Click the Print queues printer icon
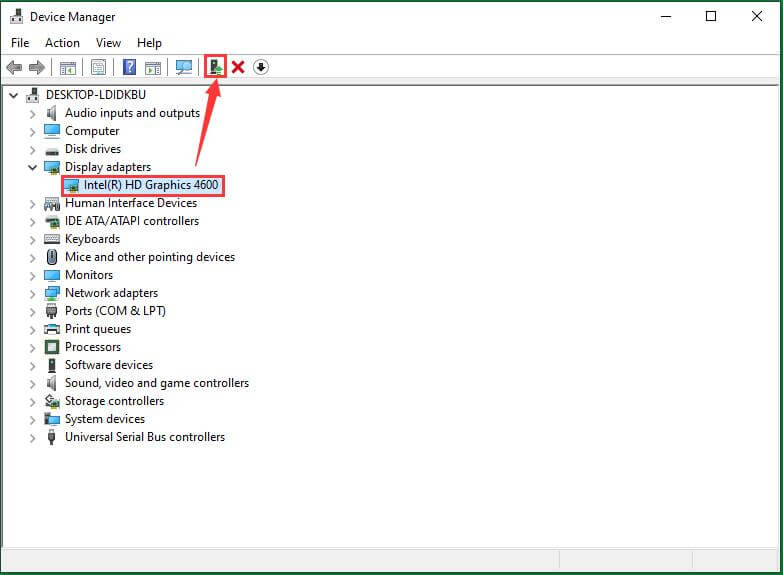783x575 pixels. pos(52,329)
